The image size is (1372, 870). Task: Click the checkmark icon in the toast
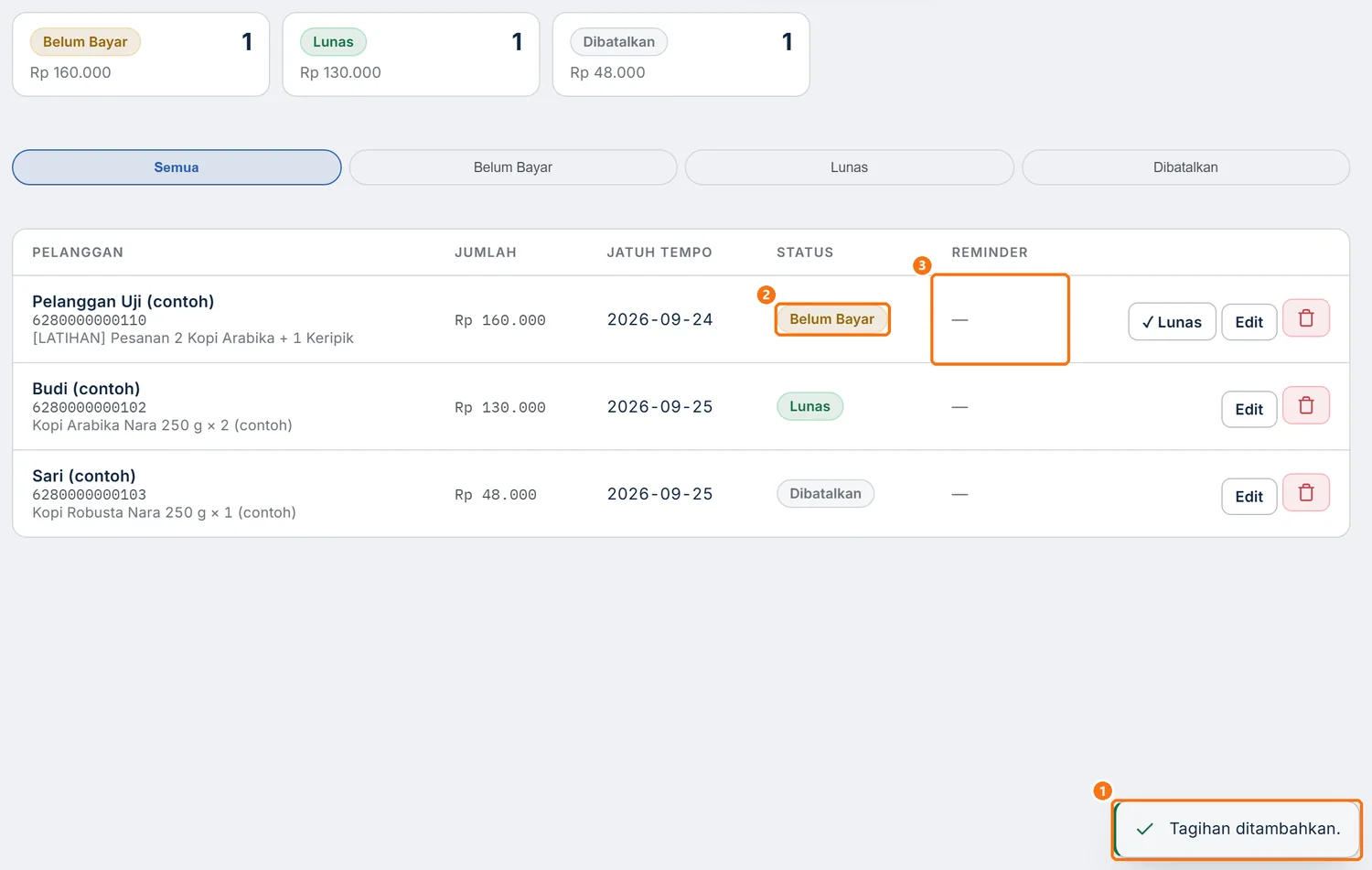click(1144, 829)
